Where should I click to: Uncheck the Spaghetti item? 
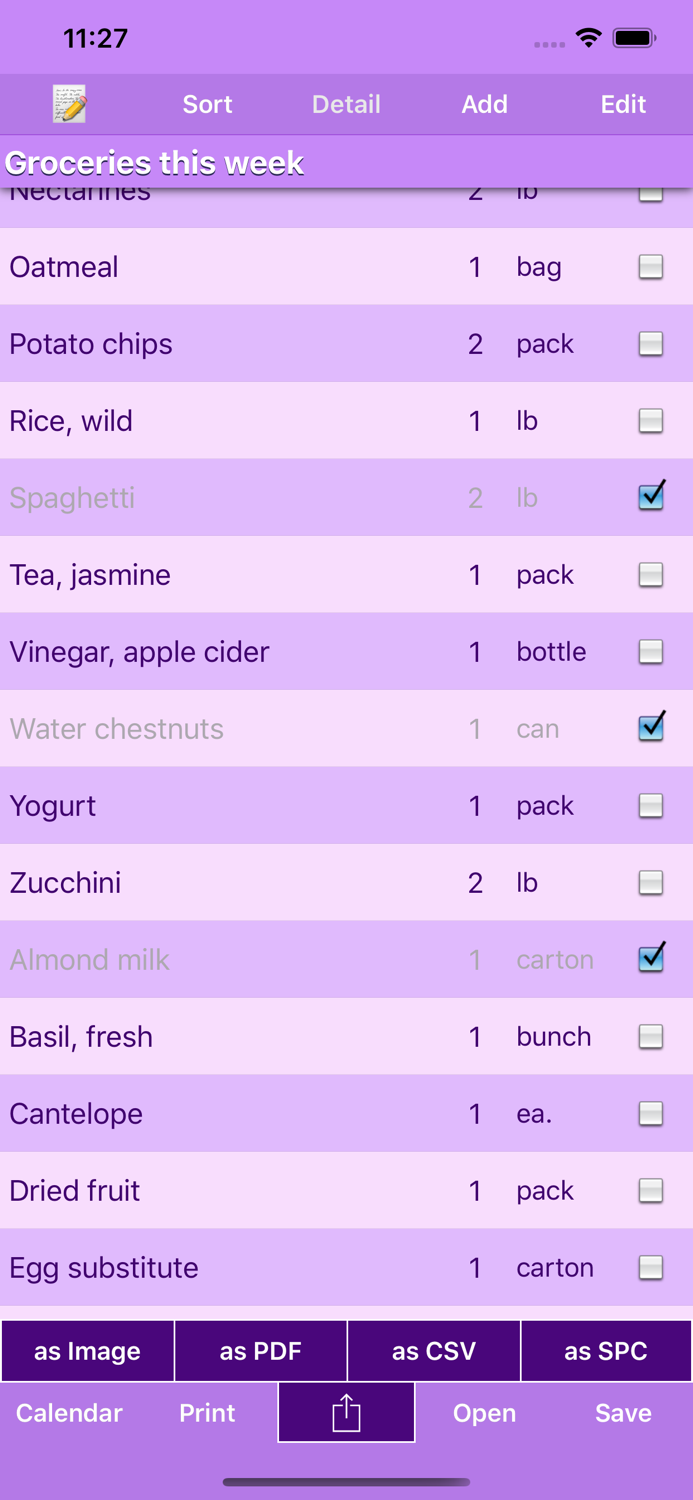pos(651,497)
